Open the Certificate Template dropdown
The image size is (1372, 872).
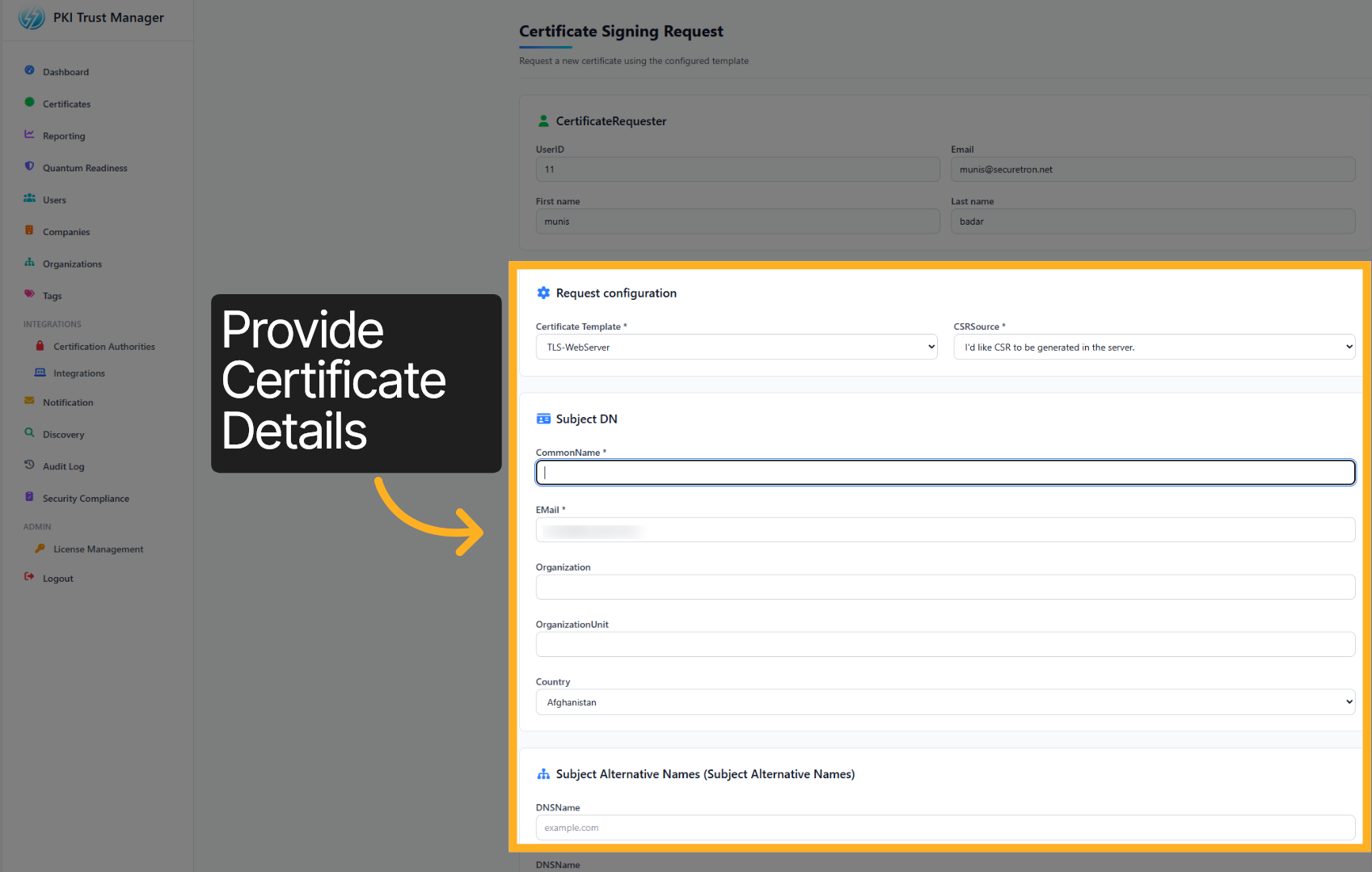pyautogui.click(x=736, y=348)
